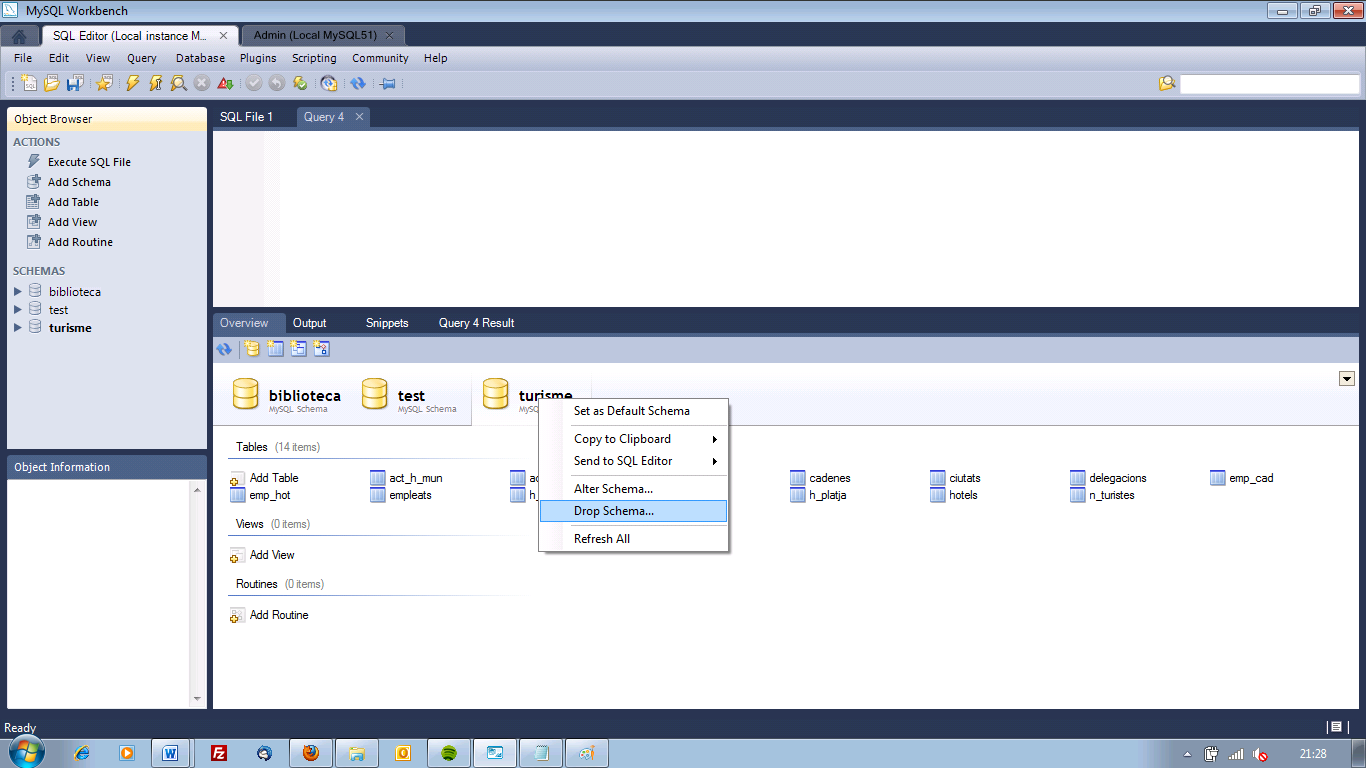Click the pin icon in the main toolbar

(x=388, y=84)
